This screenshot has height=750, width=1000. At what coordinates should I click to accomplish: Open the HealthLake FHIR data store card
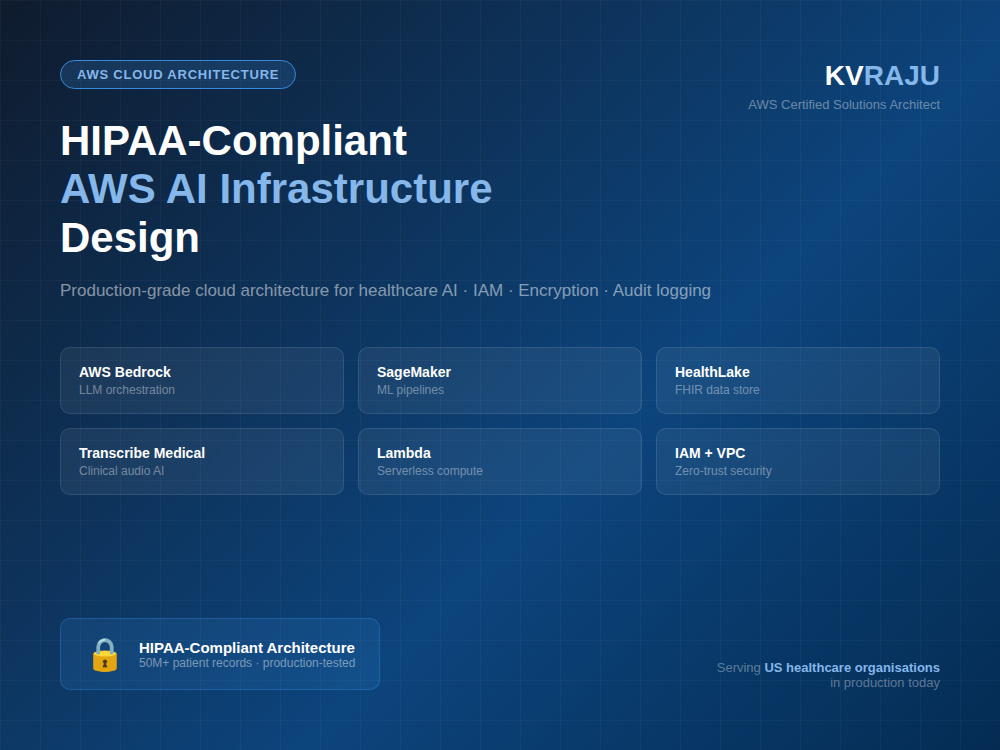tap(798, 381)
